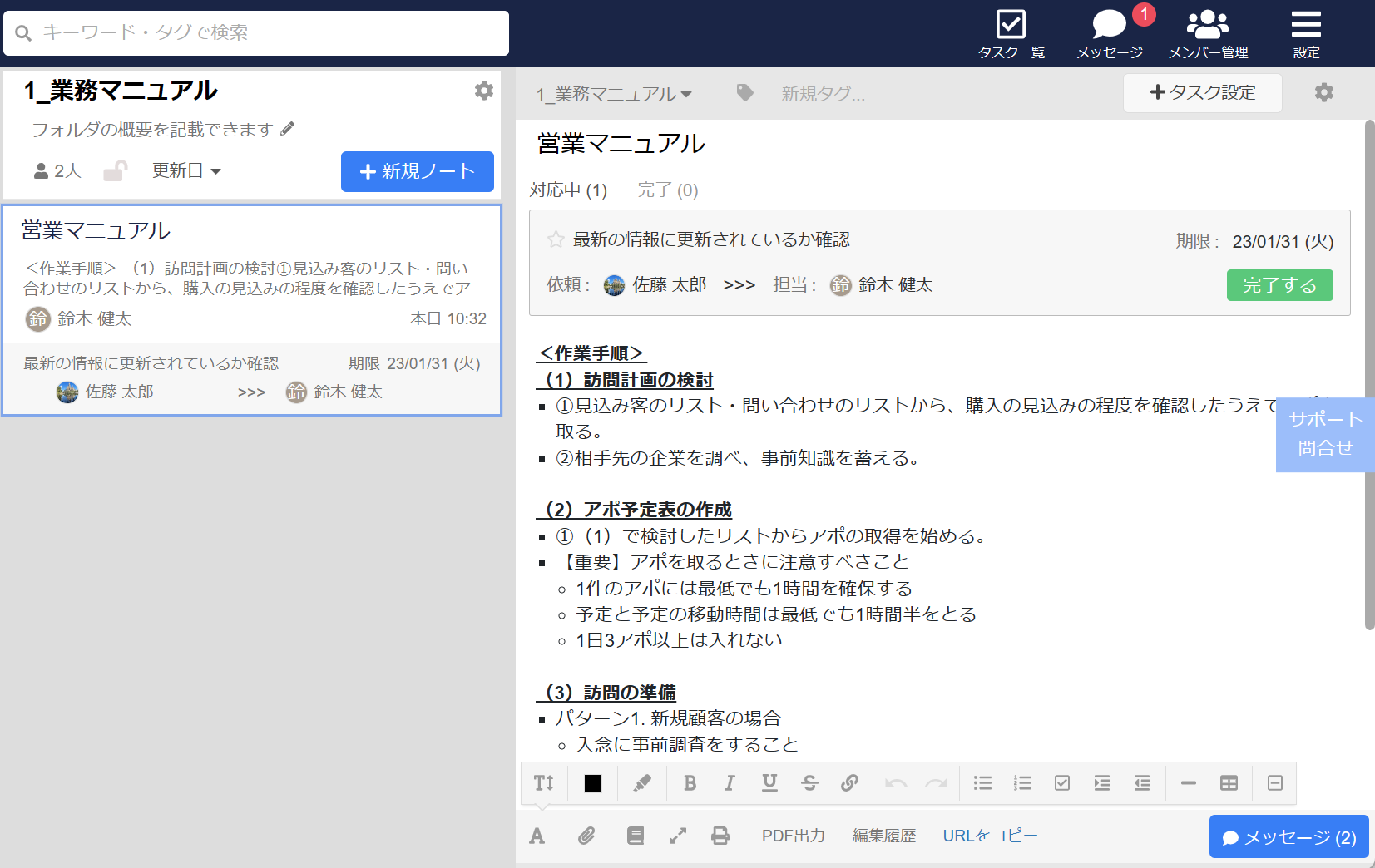The width and height of the screenshot is (1375, 868).
Task: Open the text size selector Tt
Action: click(543, 782)
